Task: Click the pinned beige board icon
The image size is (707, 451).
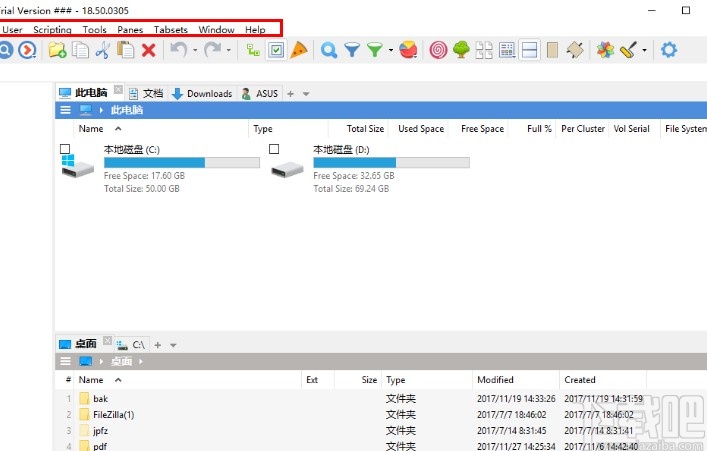Action: coord(575,50)
